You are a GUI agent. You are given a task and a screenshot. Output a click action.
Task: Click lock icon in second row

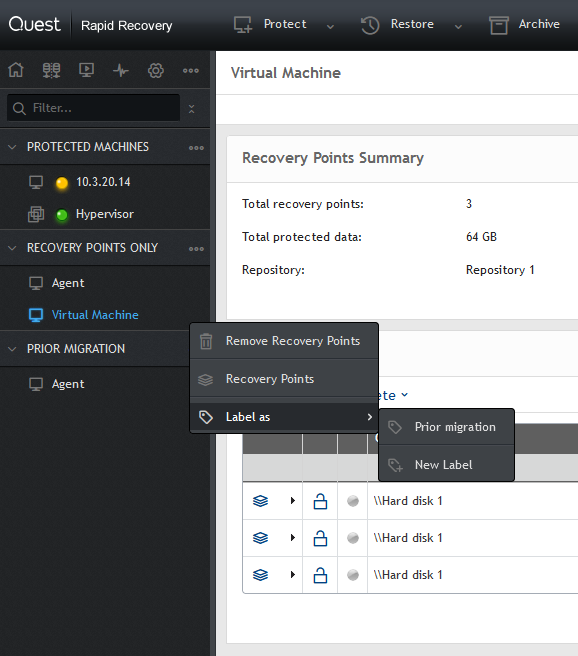[320, 538]
